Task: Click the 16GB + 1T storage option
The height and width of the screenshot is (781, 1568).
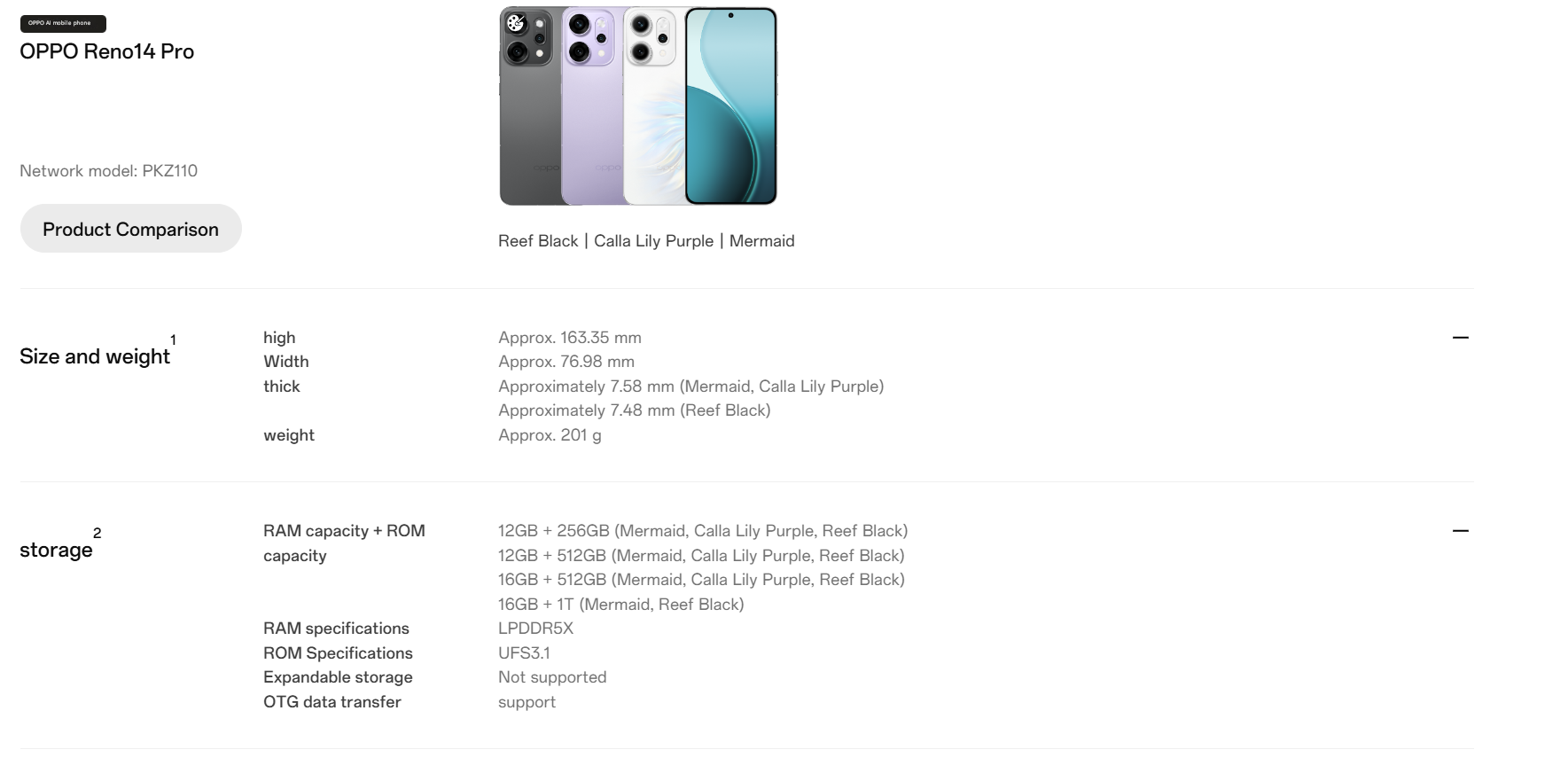Action: coord(620,605)
